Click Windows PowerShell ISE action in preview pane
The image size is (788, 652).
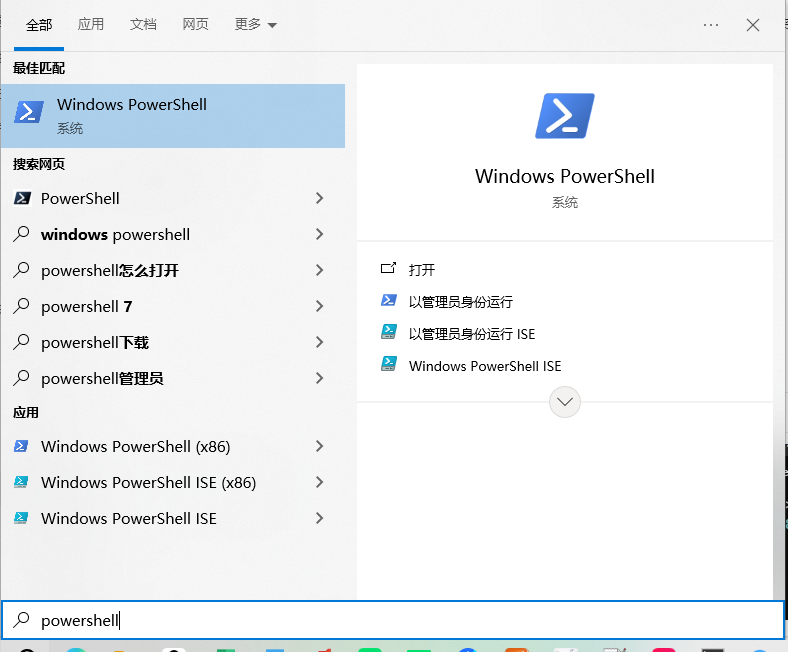click(485, 366)
